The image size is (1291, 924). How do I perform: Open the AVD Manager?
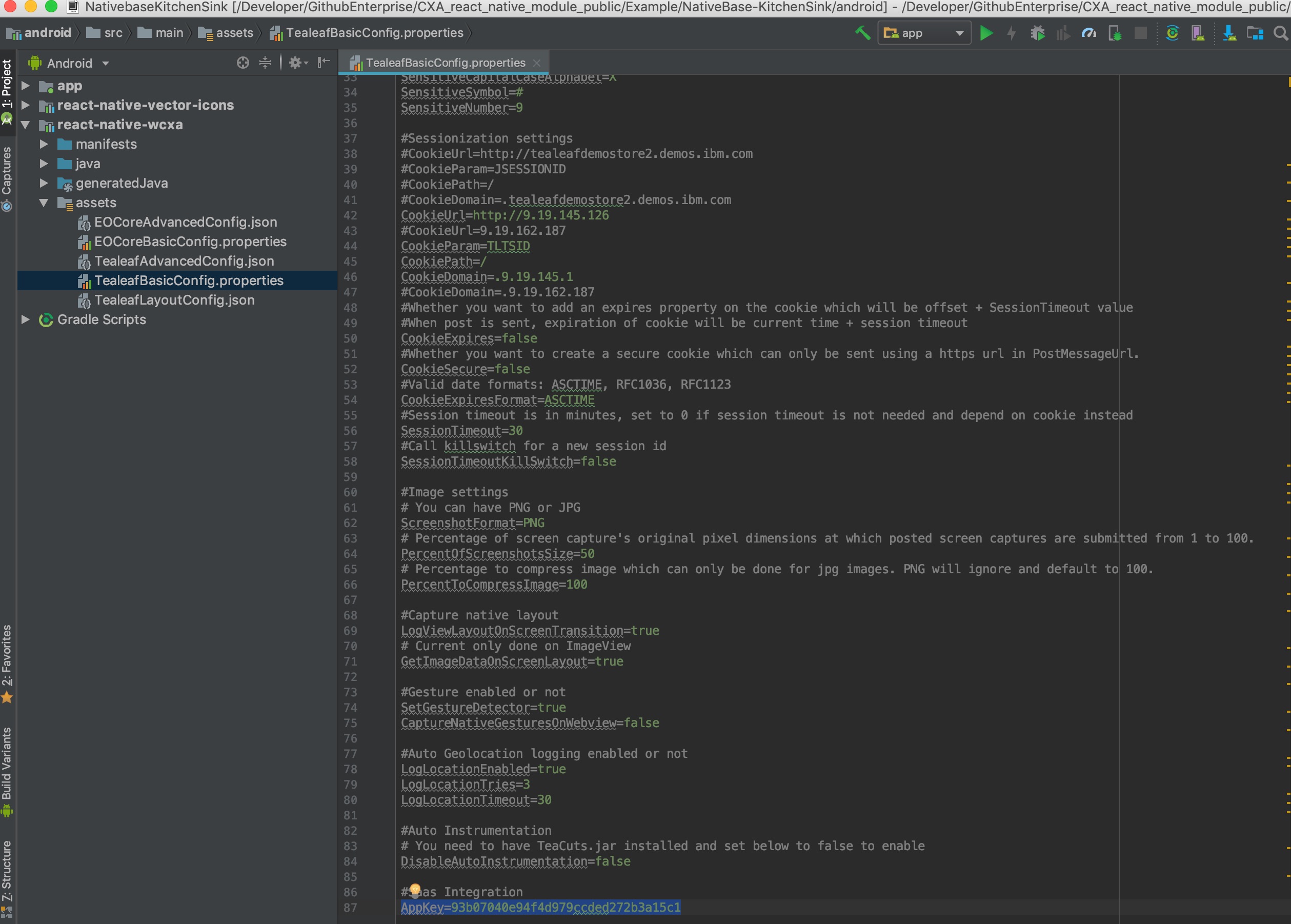tap(1199, 33)
